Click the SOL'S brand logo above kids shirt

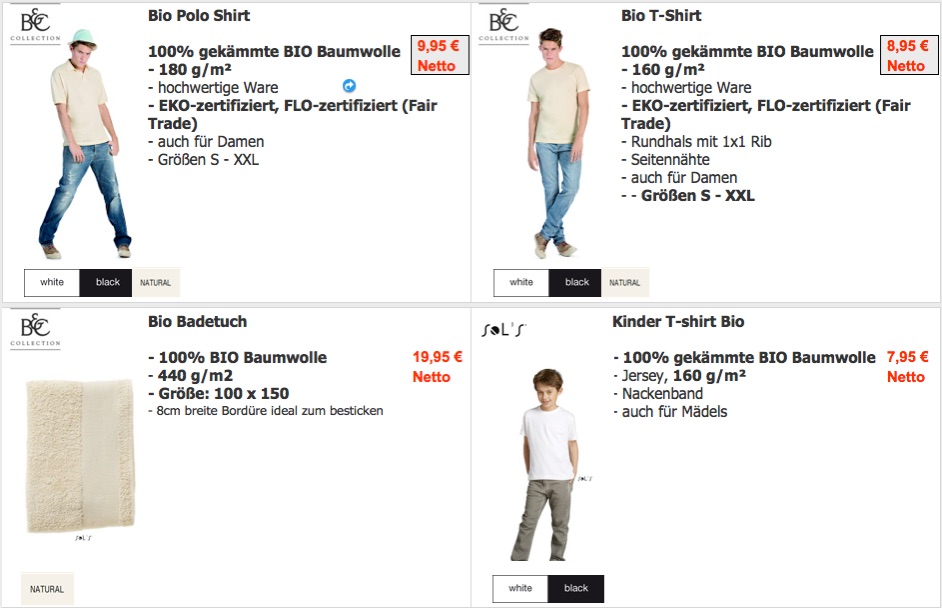pos(504,329)
